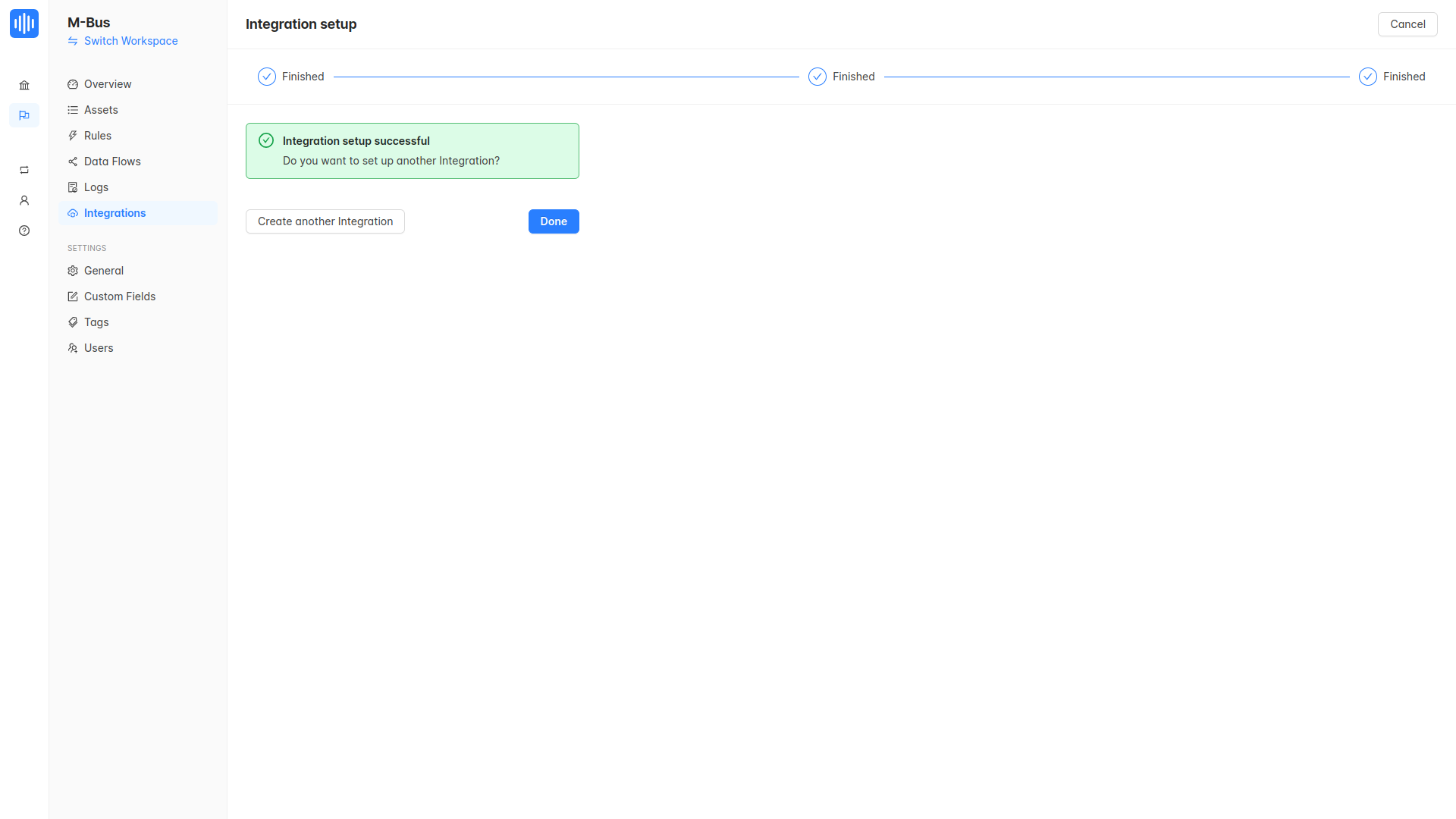Open Rules section
1456x819 pixels.
pyautogui.click(x=98, y=136)
